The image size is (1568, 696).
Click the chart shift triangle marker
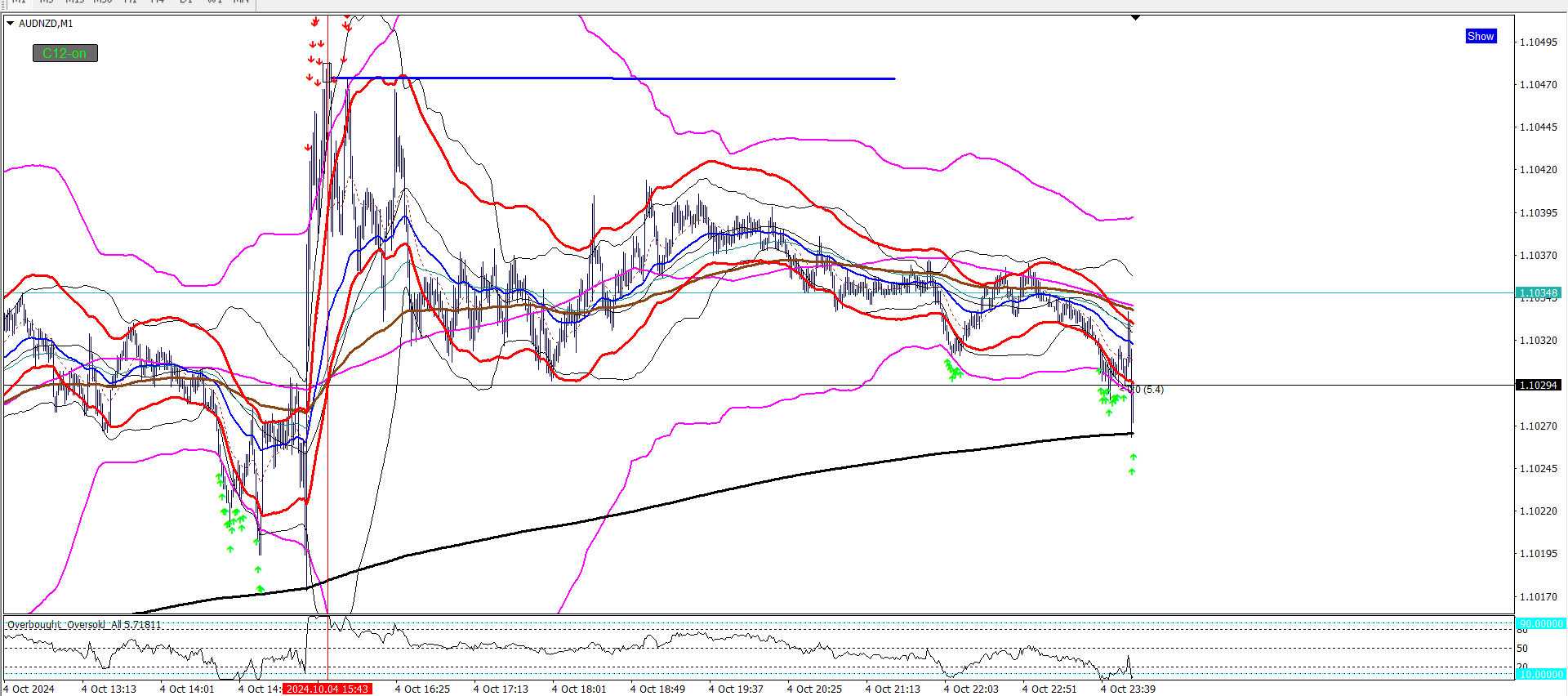[x=1135, y=17]
